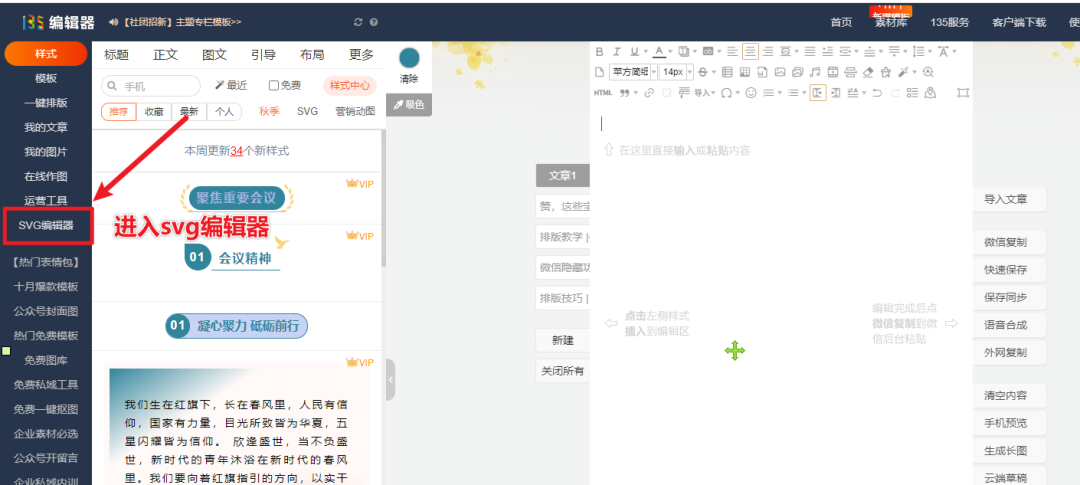Select the 收藏 filter option
This screenshot has height=485, width=1080.
[x=154, y=112]
